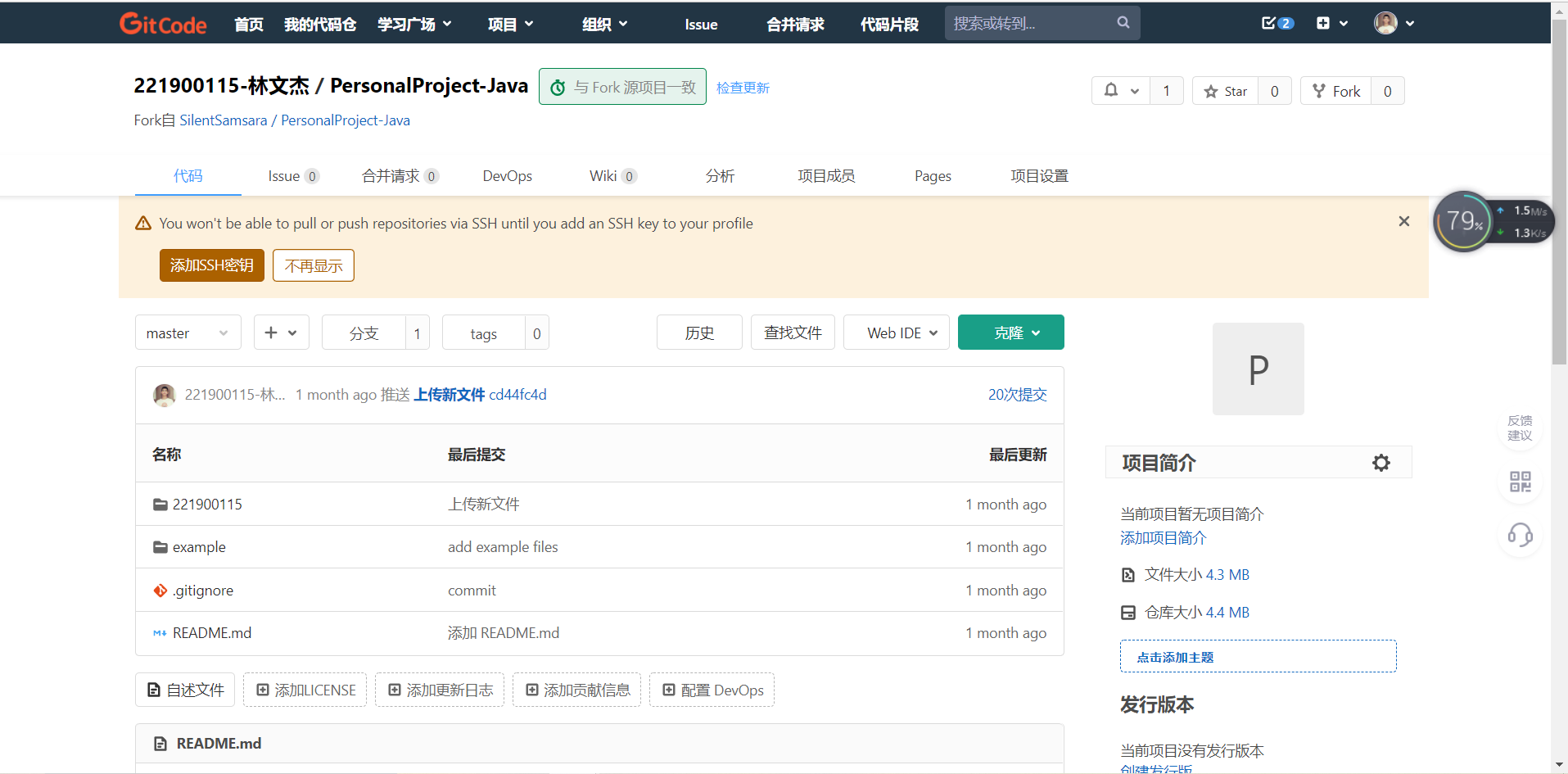Click the committer avatar in the commit row
This screenshot has width=1568, height=774.
(165, 395)
